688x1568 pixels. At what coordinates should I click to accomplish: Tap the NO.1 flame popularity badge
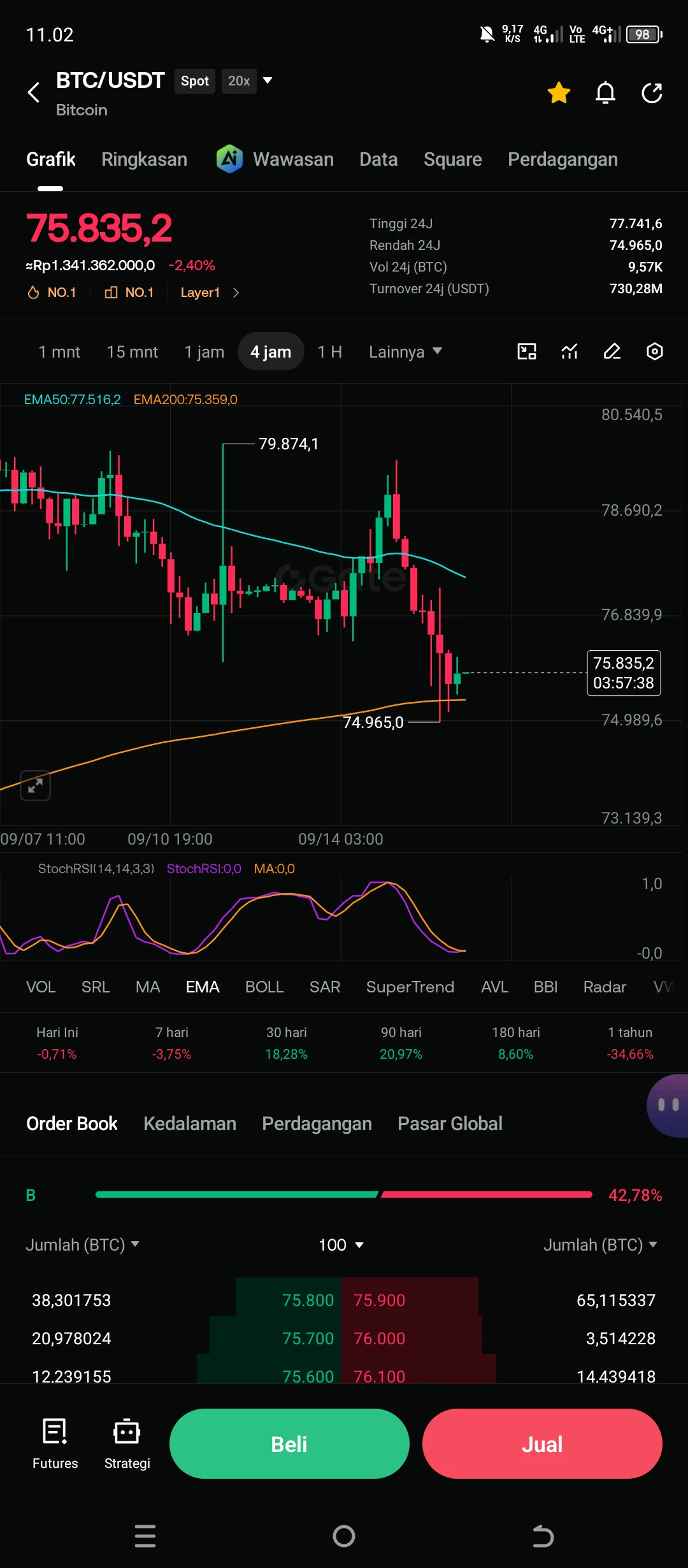(52, 293)
